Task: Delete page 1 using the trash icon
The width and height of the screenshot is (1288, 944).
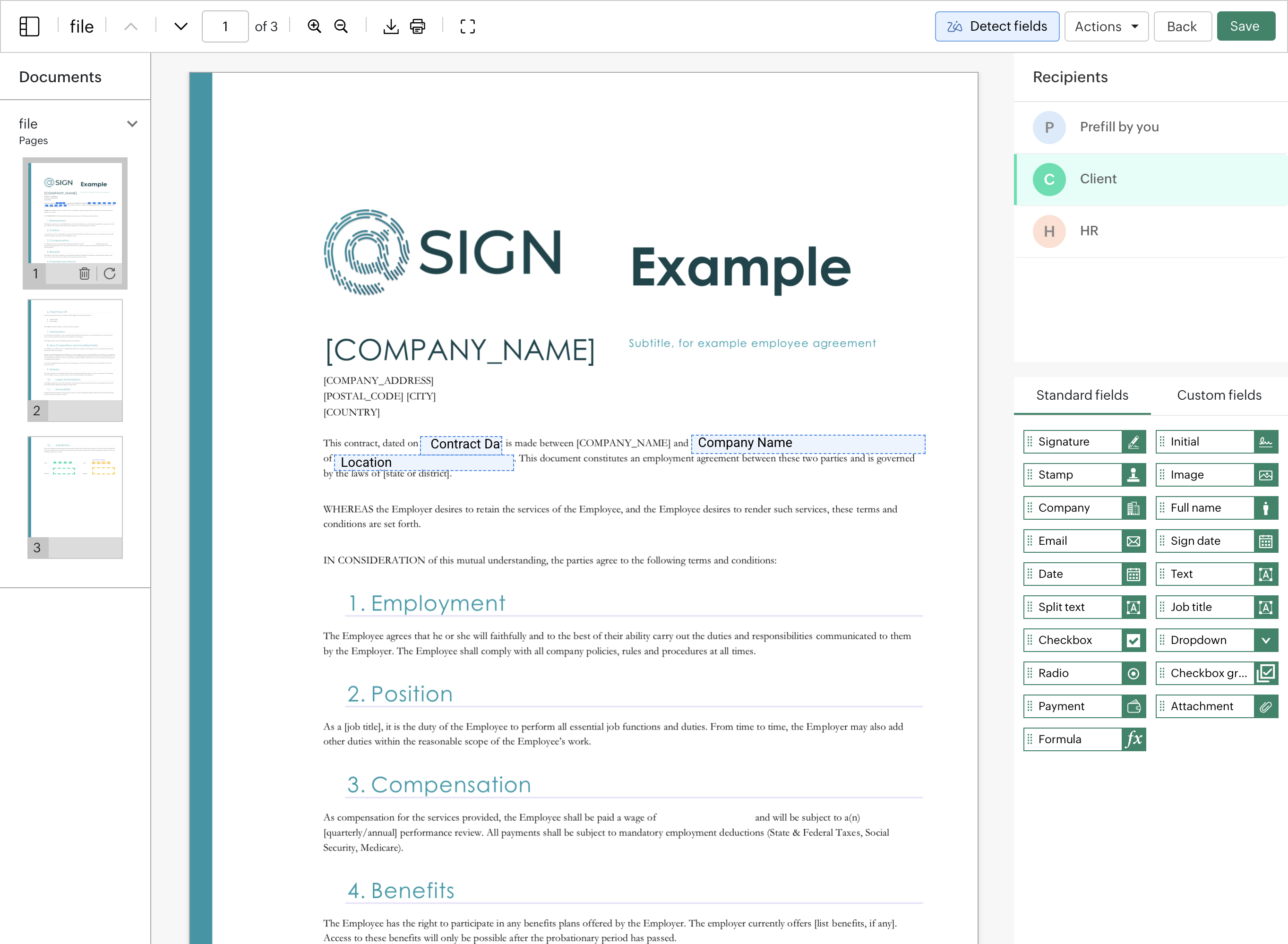Action: click(85, 274)
